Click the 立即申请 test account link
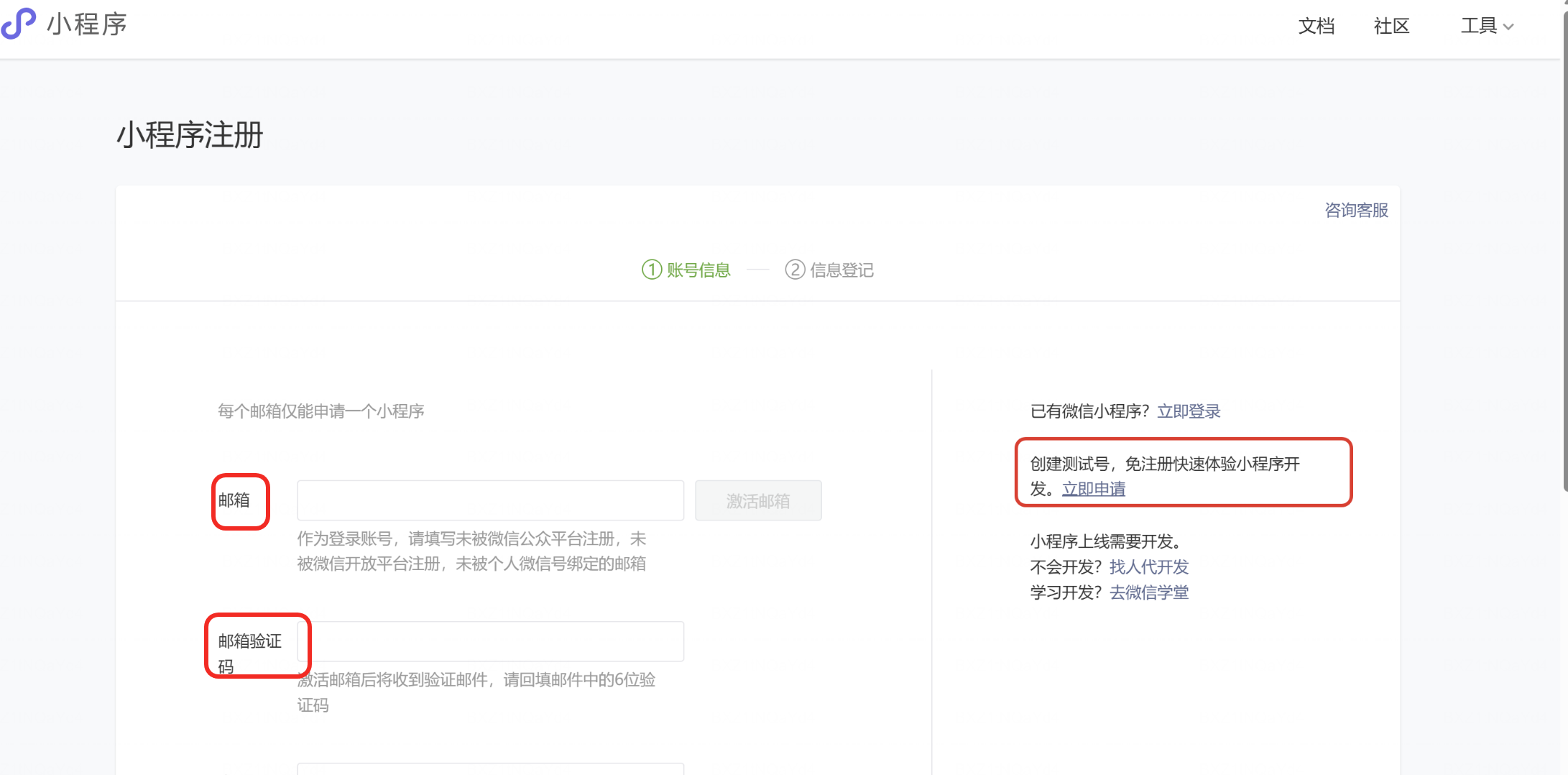This screenshot has width=1568, height=775. coord(1094,489)
